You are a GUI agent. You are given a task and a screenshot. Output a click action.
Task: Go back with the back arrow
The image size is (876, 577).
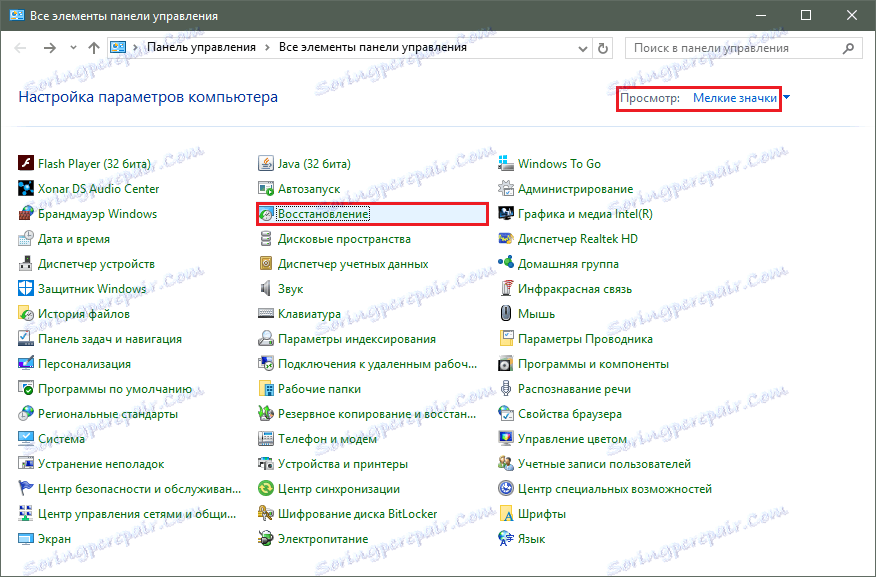[x=20, y=48]
